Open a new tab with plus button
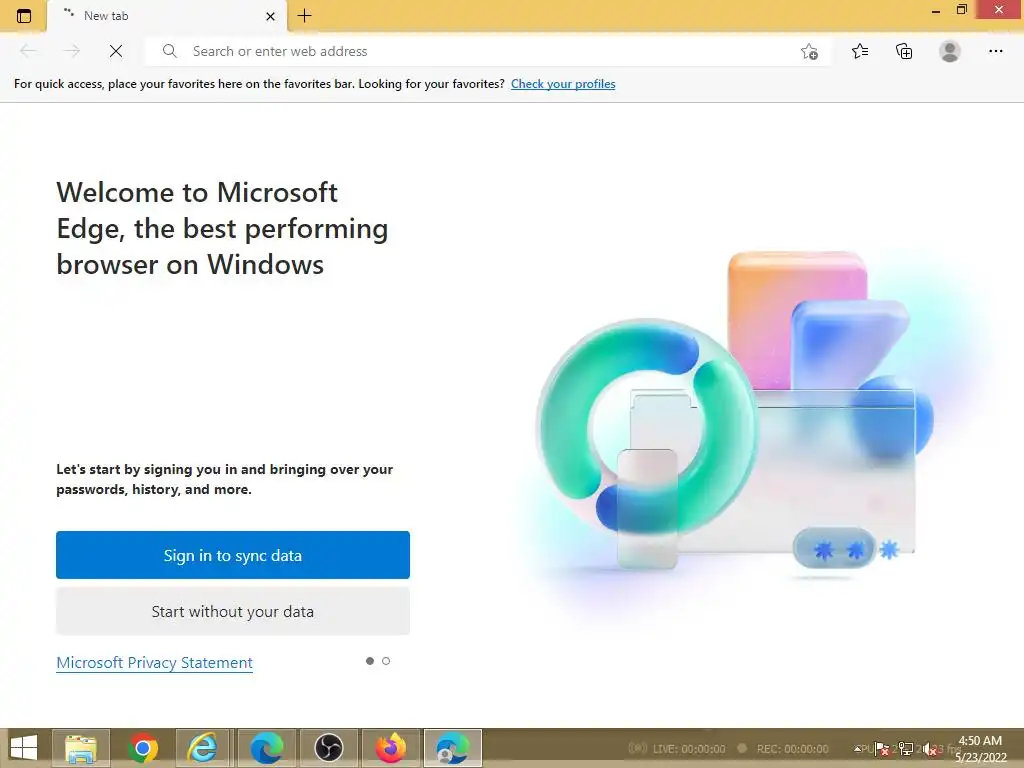This screenshot has width=1024, height=768. click(x=304, y=16)
